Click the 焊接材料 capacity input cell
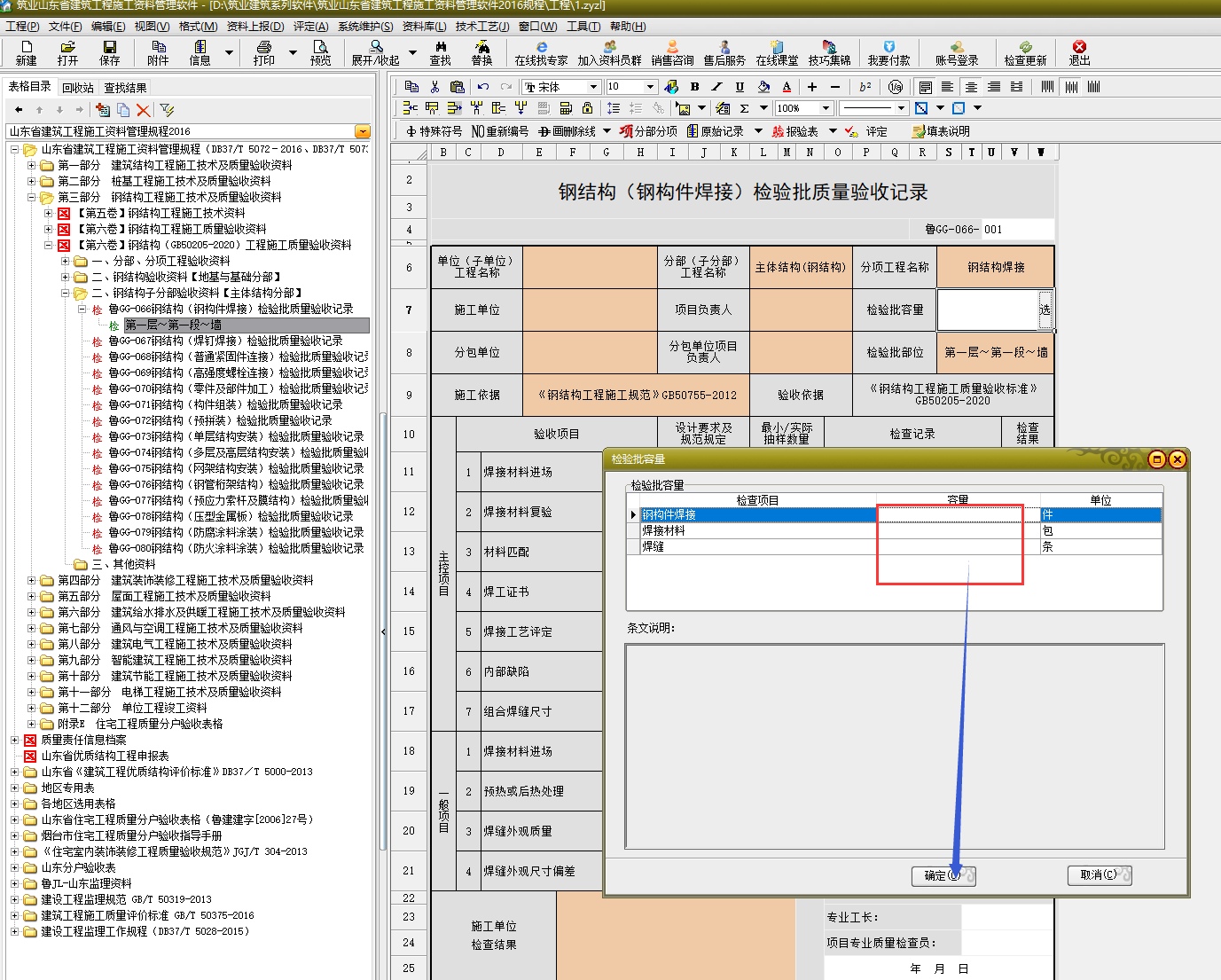Image resolution: width=1221 pixels, height=980 pixels. 958,530
